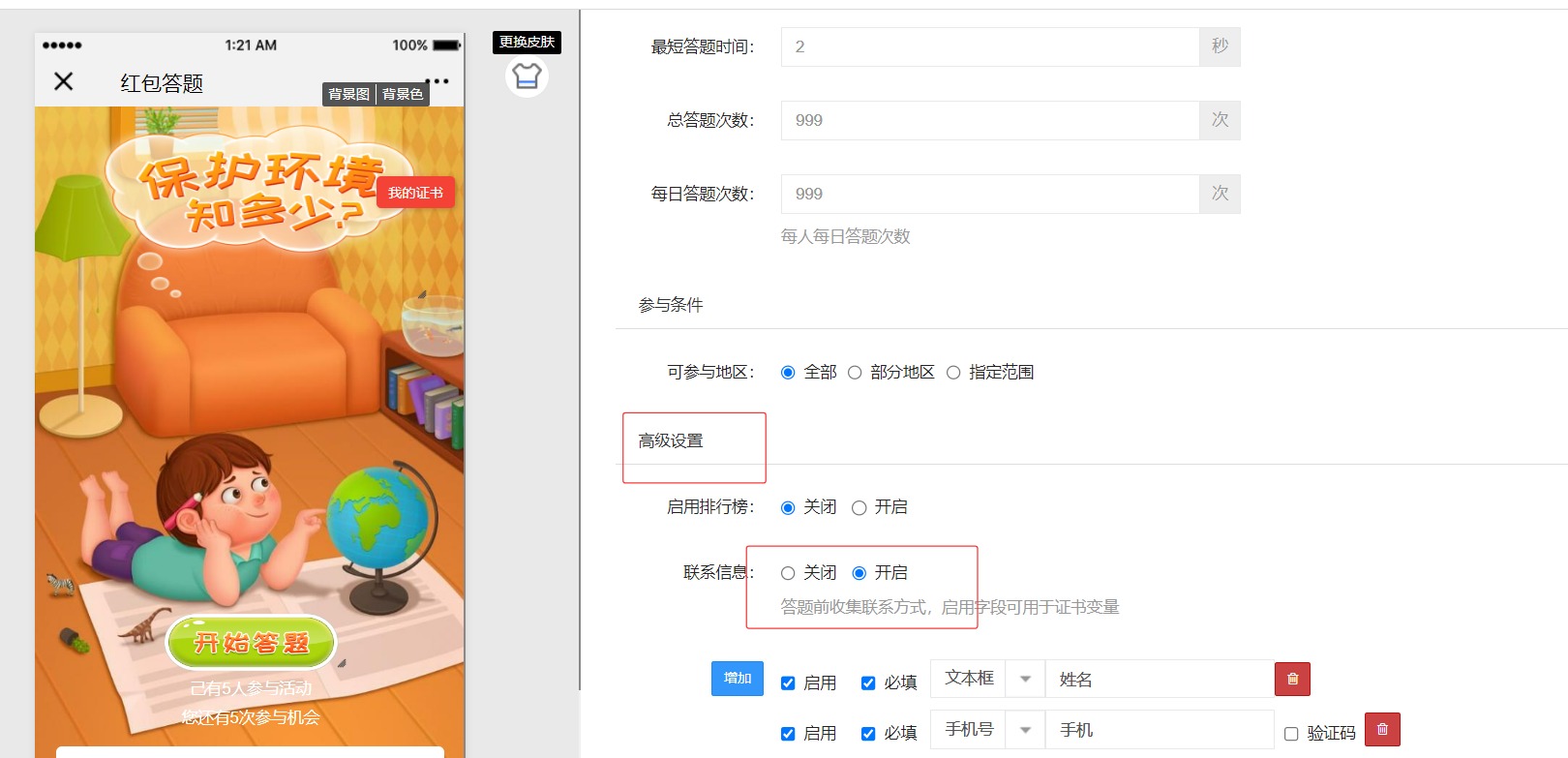Click the 更换皮肤 label
This screenshot has width=1568, height=758.
click(x=527, y=42)
